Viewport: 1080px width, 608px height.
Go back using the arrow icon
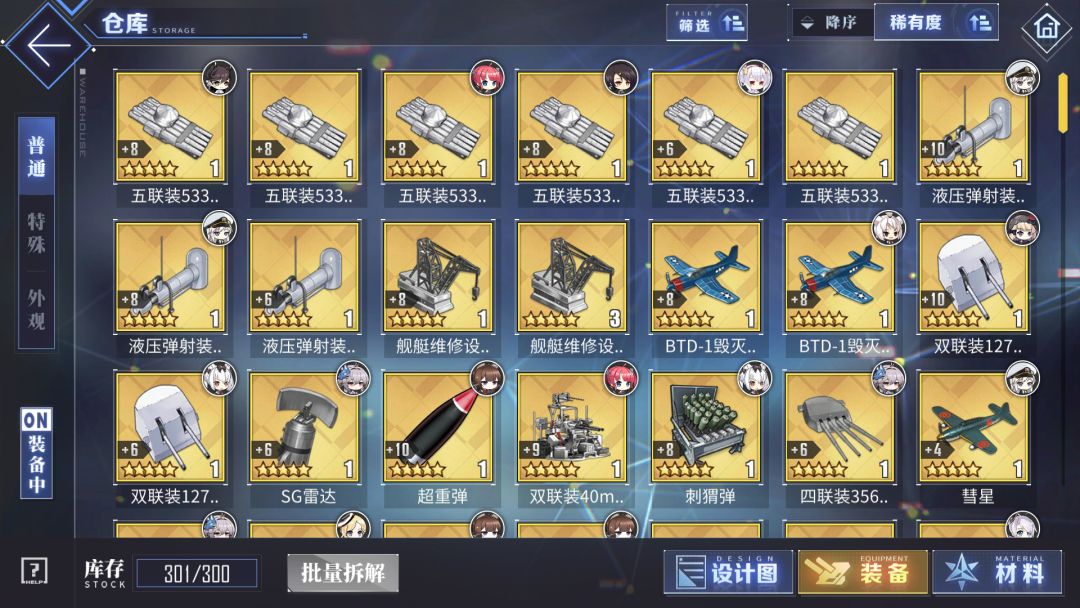pos(48,45)
